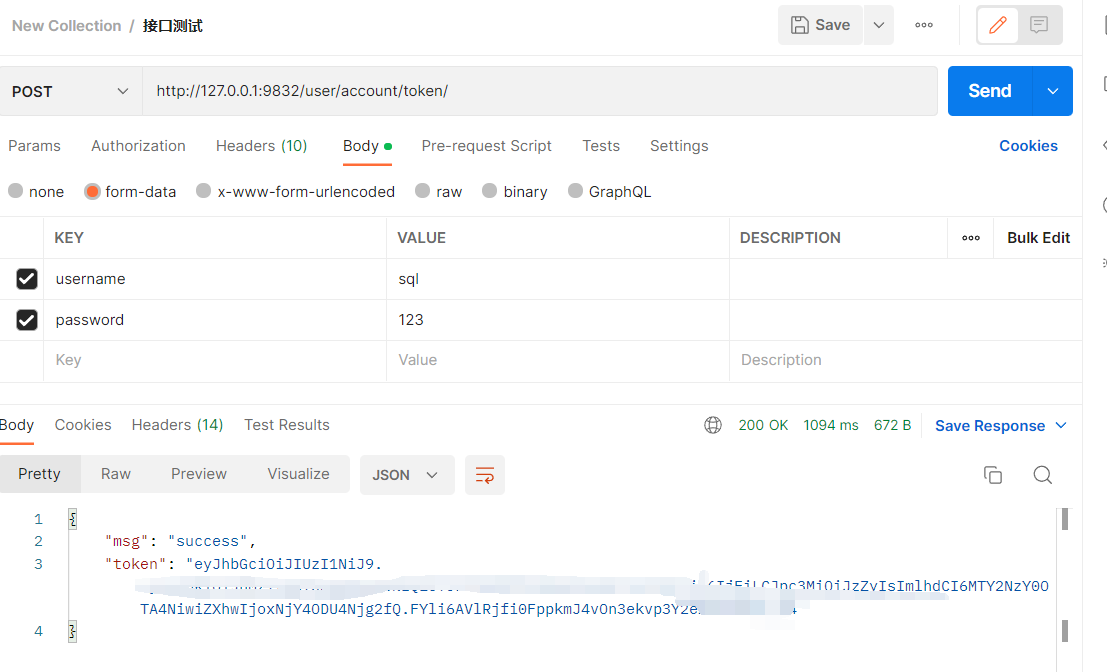Viewport: 1107px width, 672px height.
Task: Open response search with the magnifier icon
Action: coord(1043,475)
